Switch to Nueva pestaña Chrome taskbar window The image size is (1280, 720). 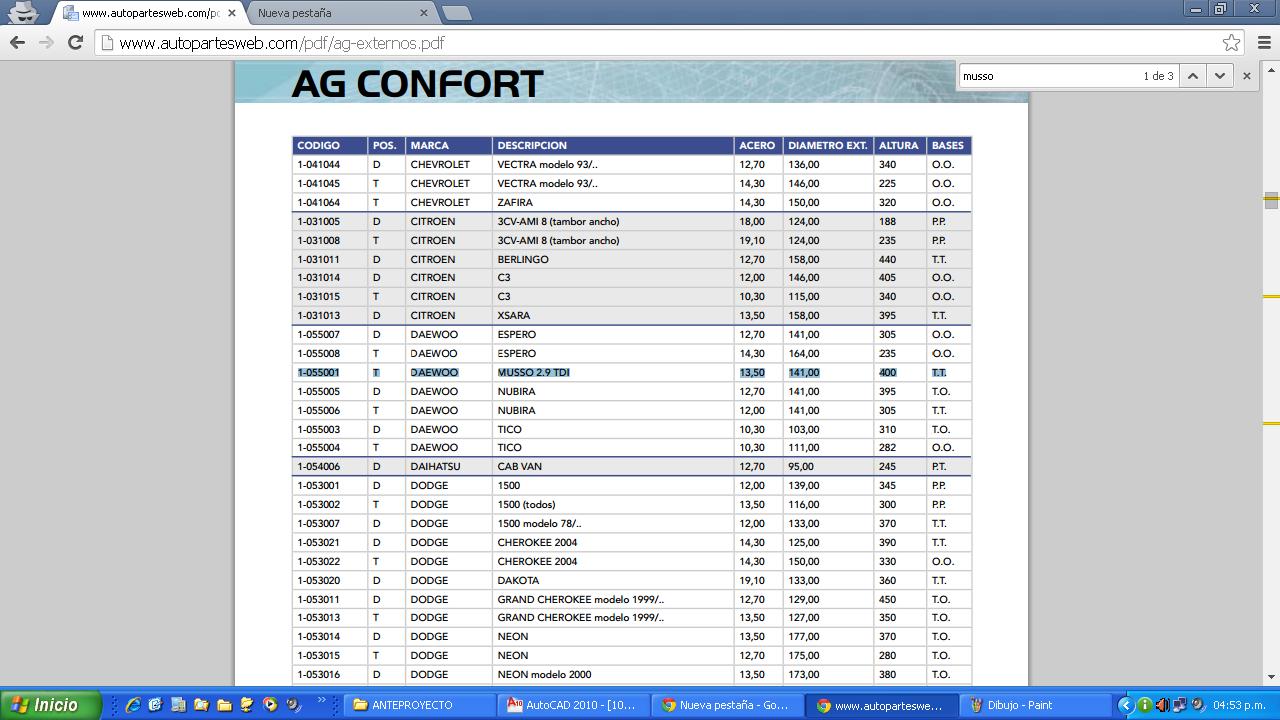pos(727,705)
